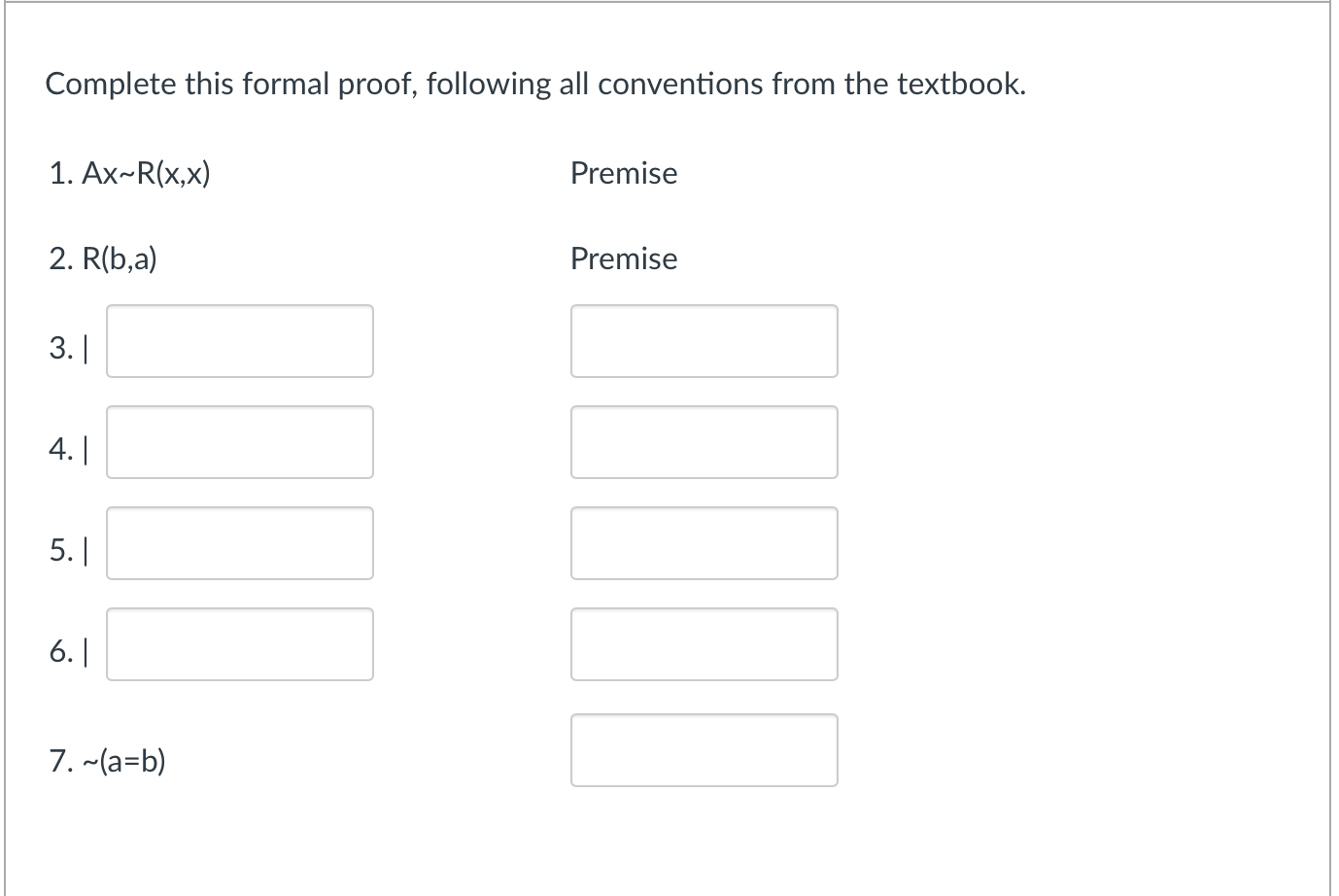Click the justification input box for line 5
This screenshot has height=896, width=1339.
coord(704,543)
